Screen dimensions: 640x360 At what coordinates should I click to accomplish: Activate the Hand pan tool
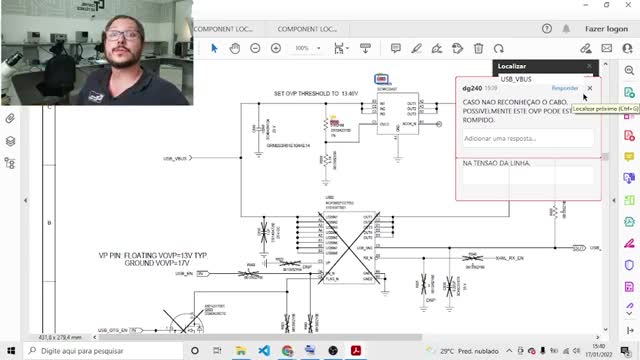235,49
